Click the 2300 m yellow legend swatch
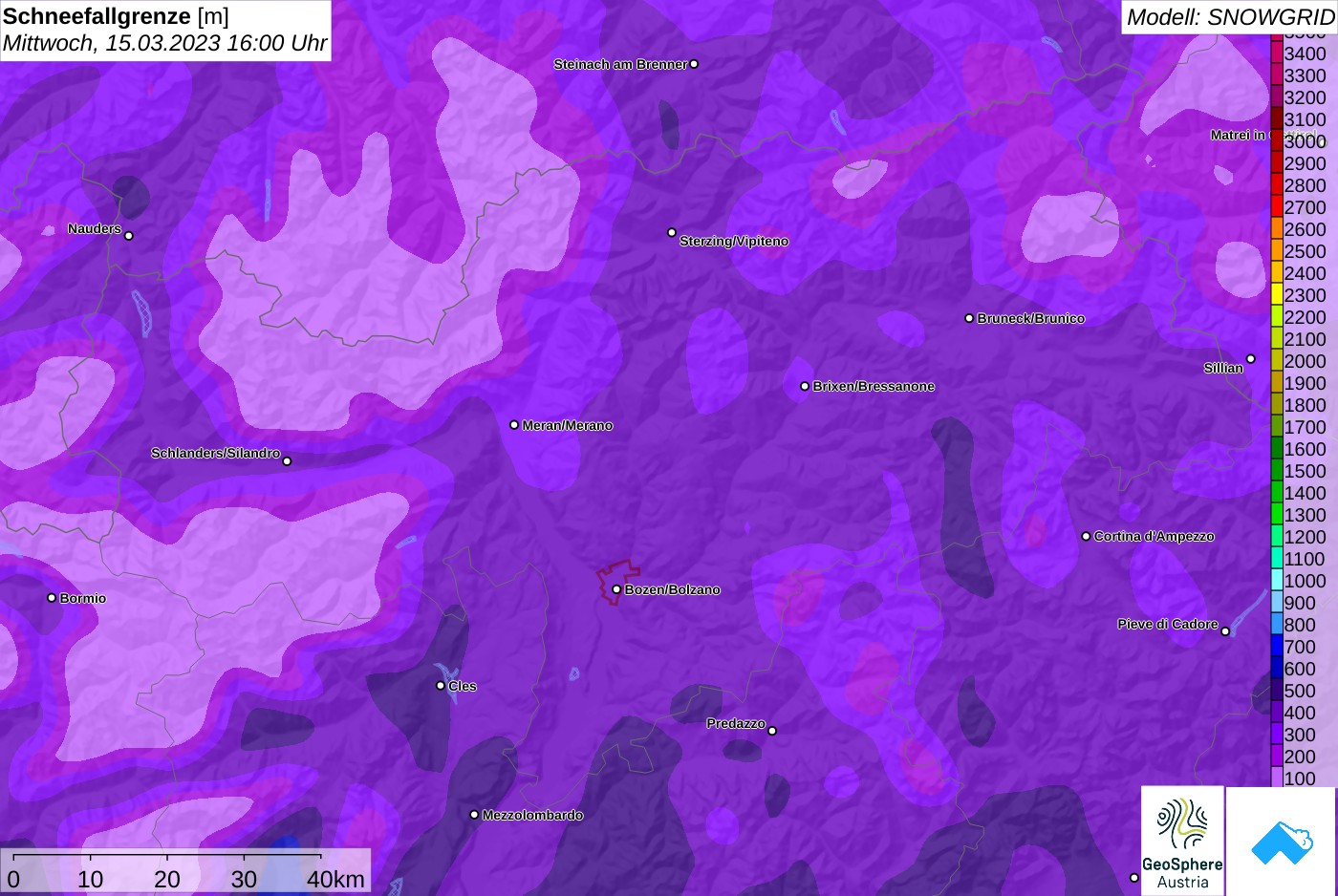The width and height of the screenshot is (1338, 896). (x=1276, y=295)
